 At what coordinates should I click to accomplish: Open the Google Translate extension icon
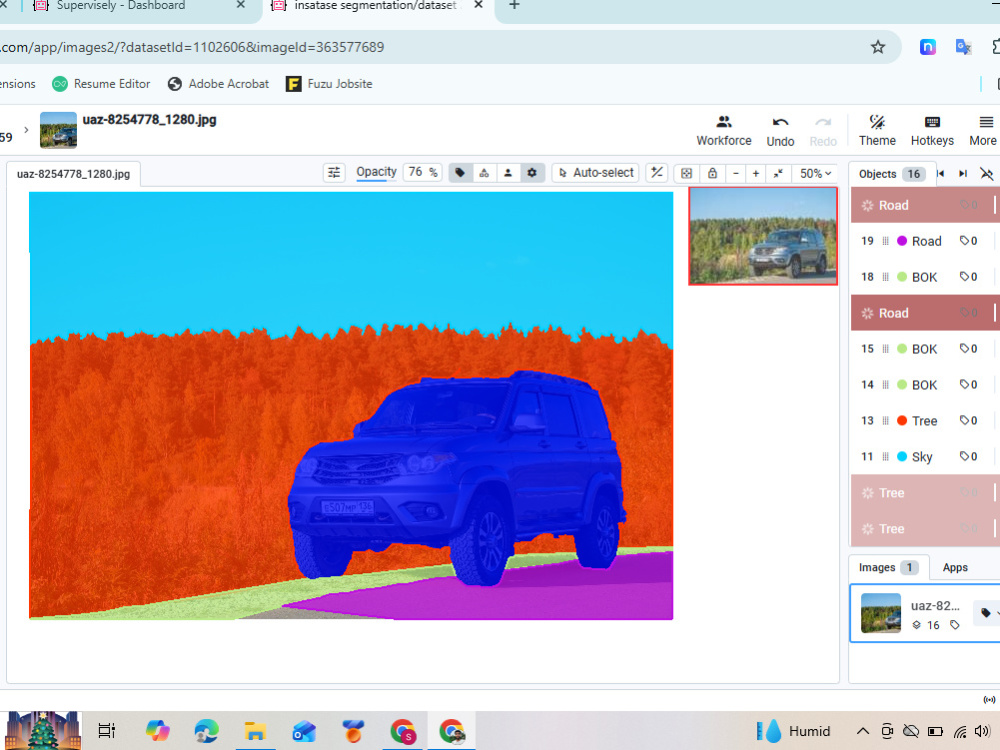(963, 47)
